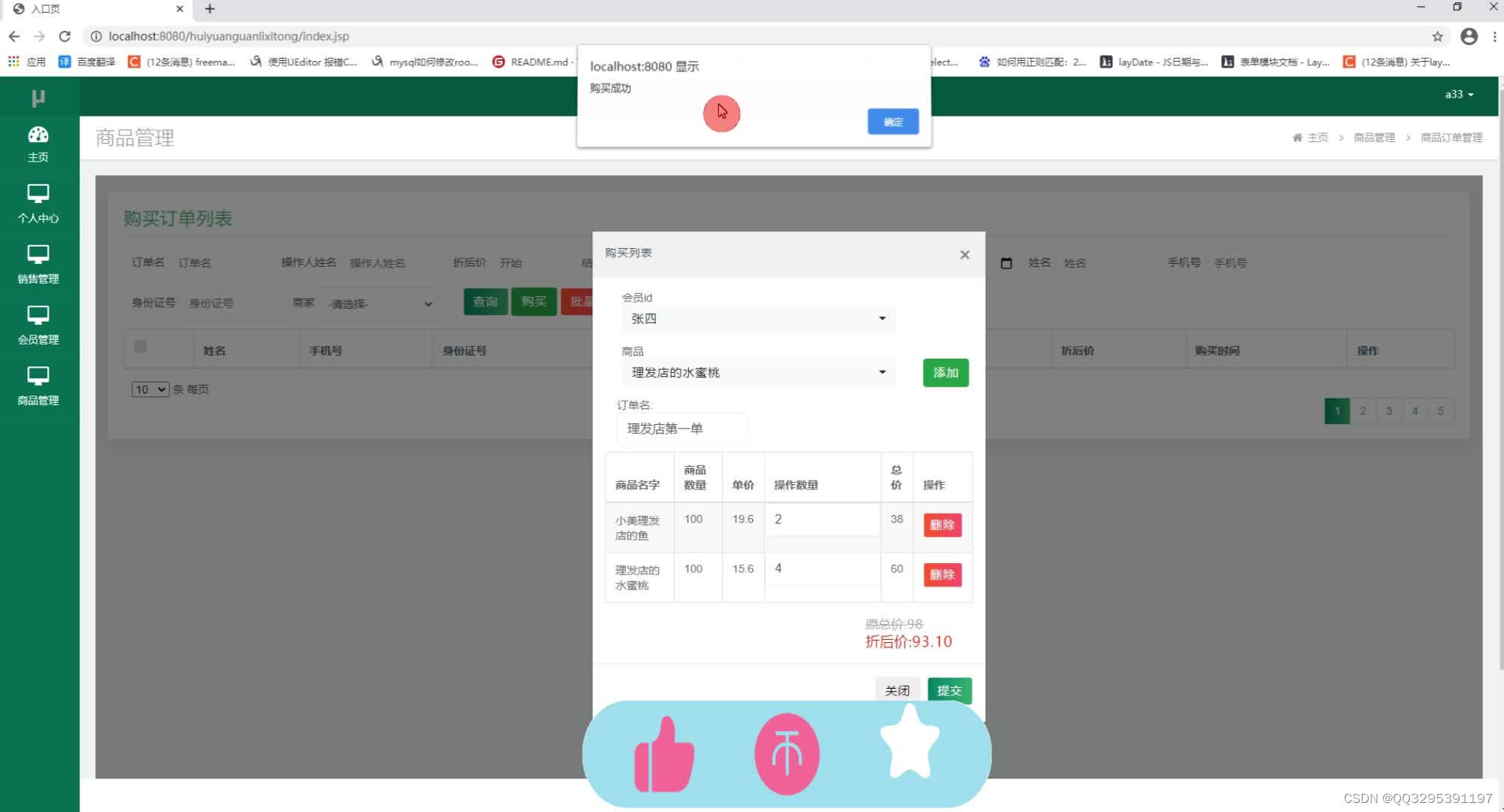This screenshot has height=812, width=1504.
Task: Open the 百度翻译 bookmark
Action: pyautogui.click(x=87, y=62)
